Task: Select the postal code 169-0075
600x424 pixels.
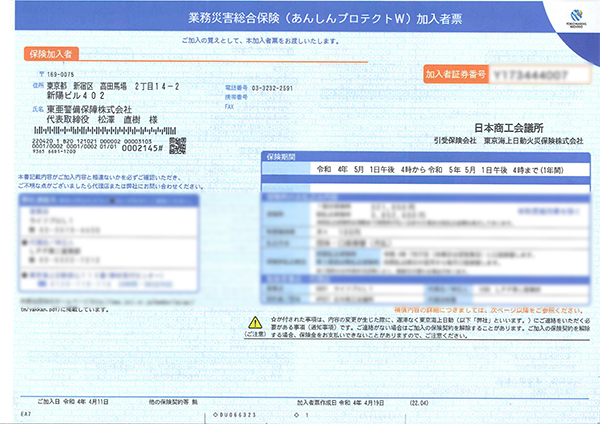Action: point(60,74)
